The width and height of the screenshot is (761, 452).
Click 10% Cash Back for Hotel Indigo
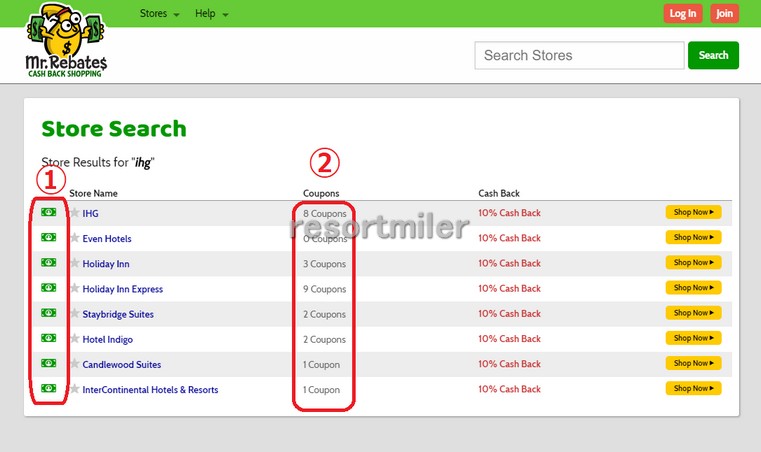click(509, 339)
